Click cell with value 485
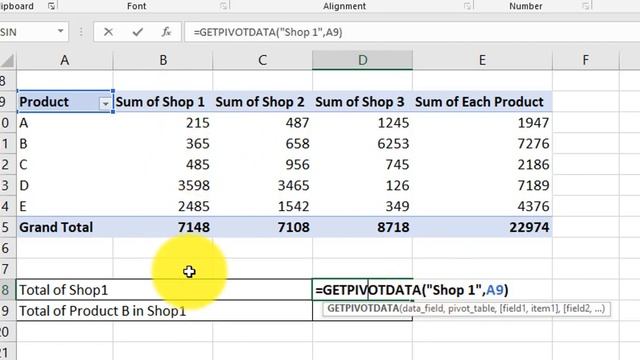 [x=163, y=164]
